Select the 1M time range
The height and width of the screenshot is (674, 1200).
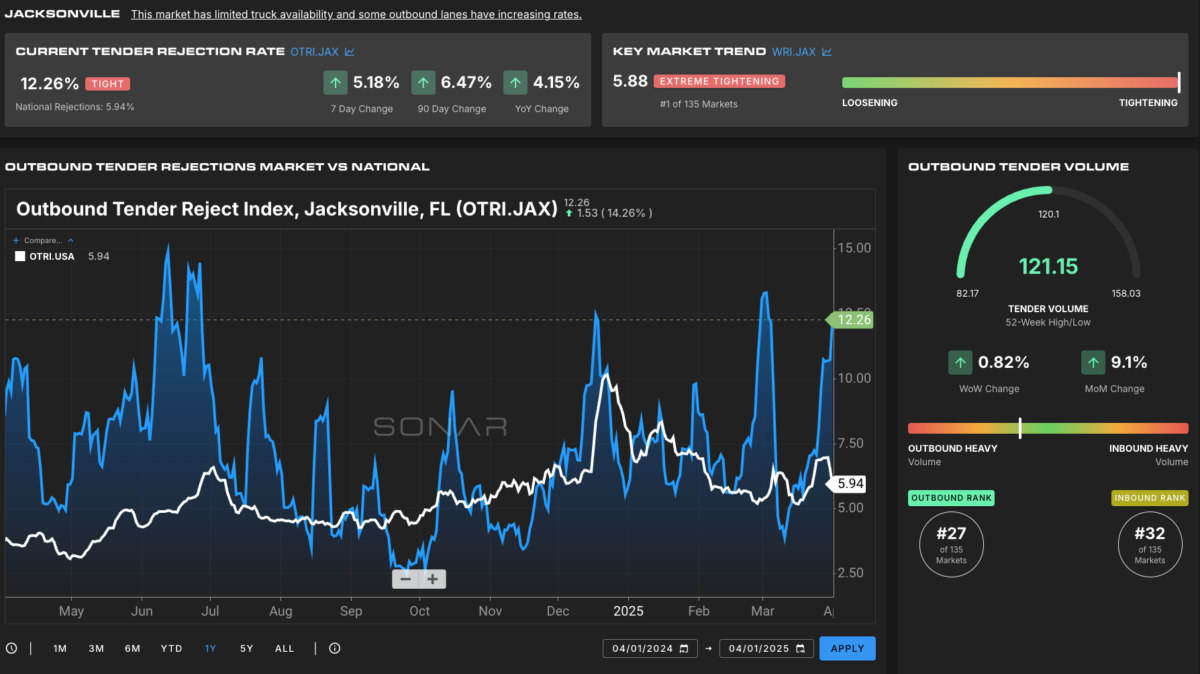click(60, 648)
